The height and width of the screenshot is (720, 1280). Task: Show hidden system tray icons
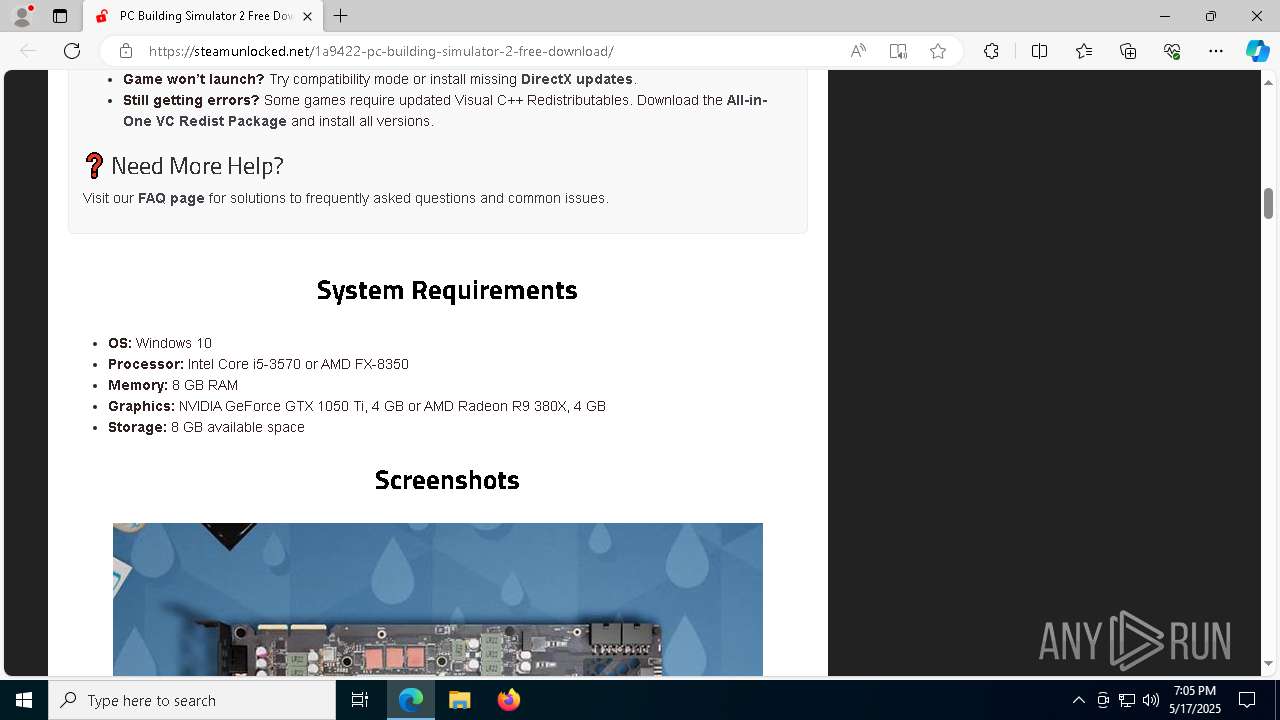tap(1078, 700)
